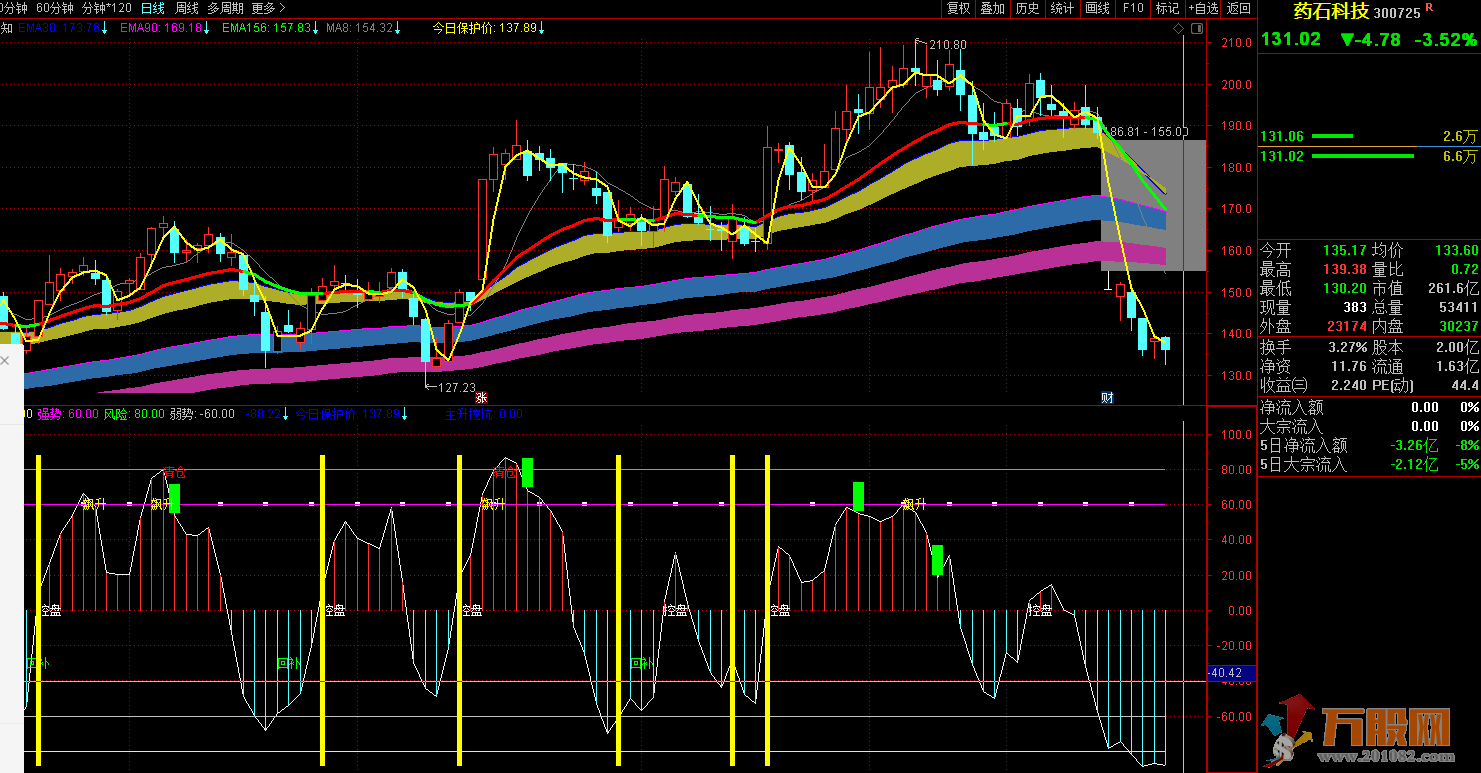1481x773 pixels.
Task: Click the 总量 53411 value
Action: 1457,307
